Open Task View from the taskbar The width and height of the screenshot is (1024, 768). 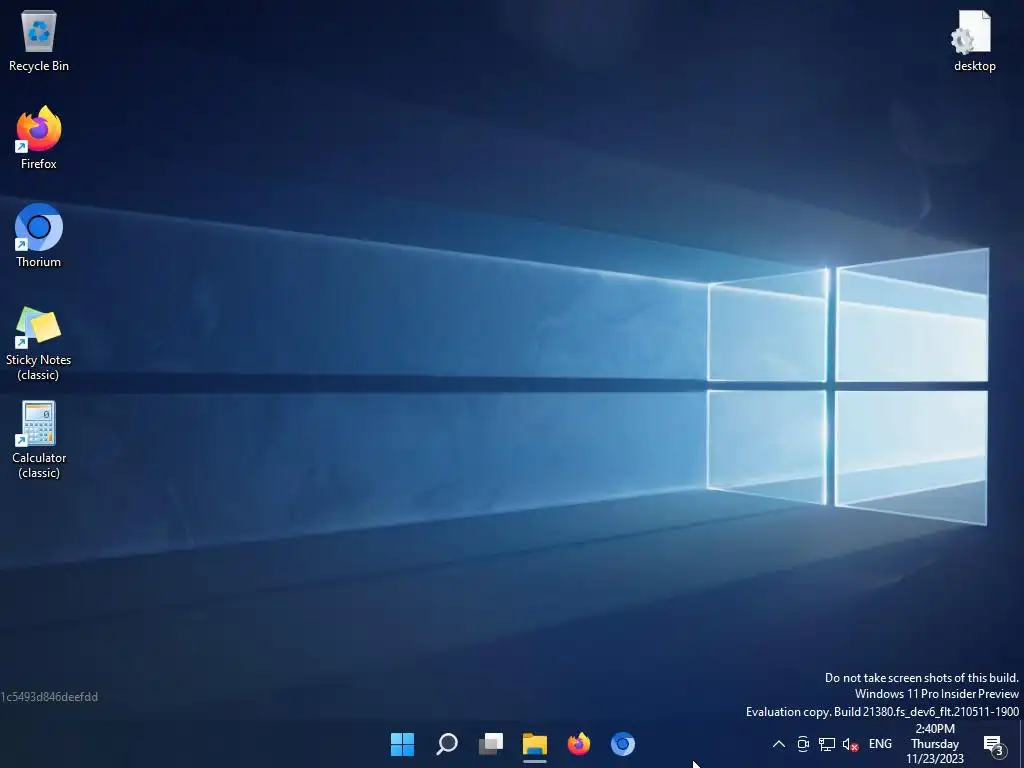[x=490, y=744]
